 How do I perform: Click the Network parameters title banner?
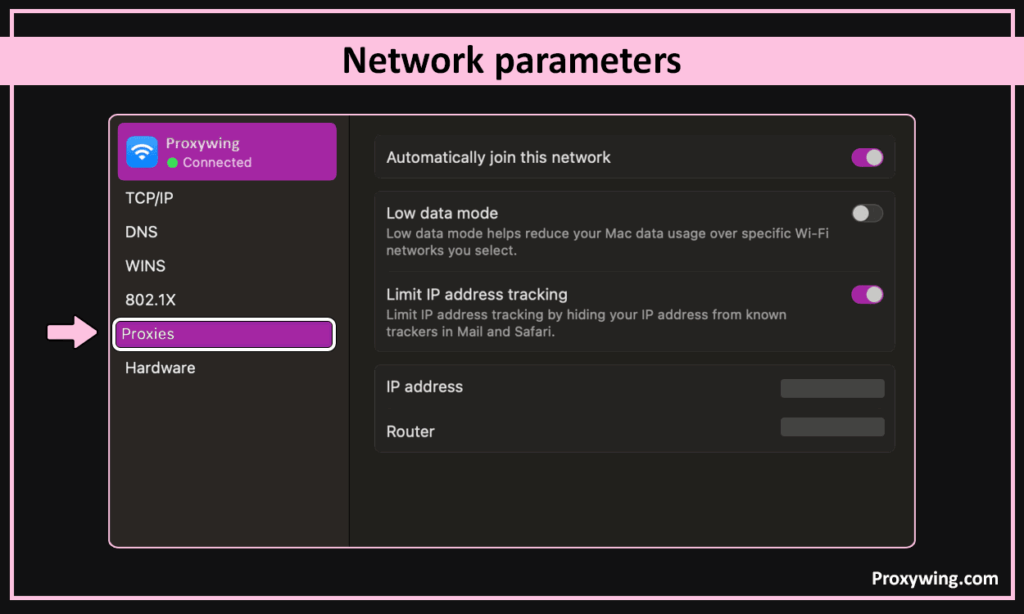tap(511, 61)
